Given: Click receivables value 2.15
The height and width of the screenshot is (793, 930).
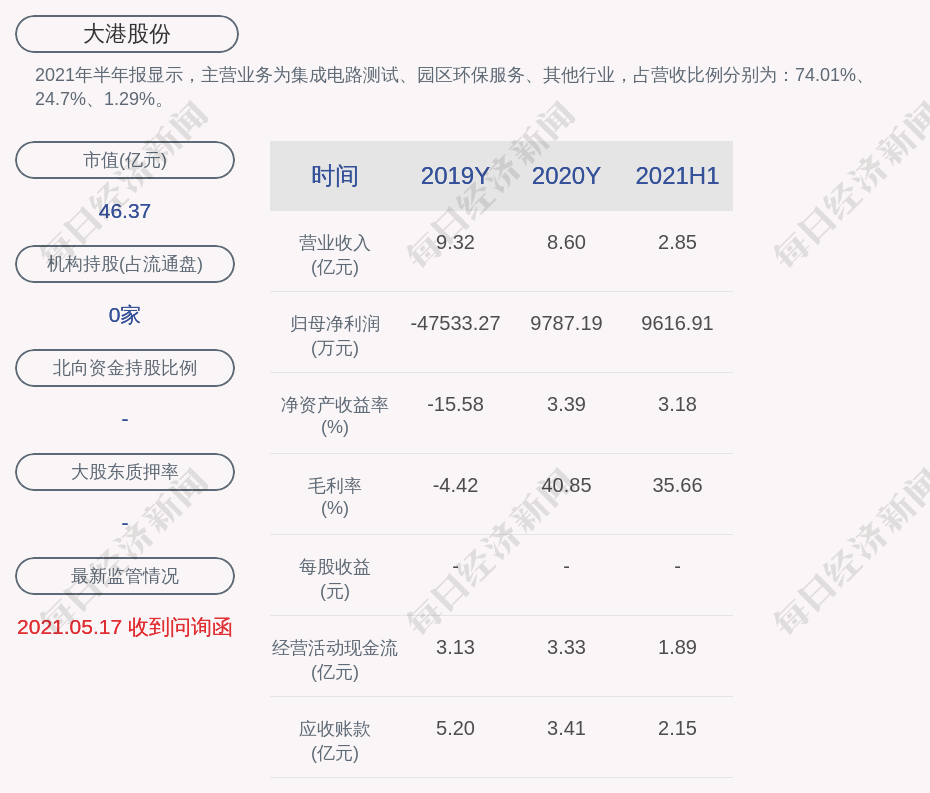Looking at the screenshot, I should (x=677, y=728).
